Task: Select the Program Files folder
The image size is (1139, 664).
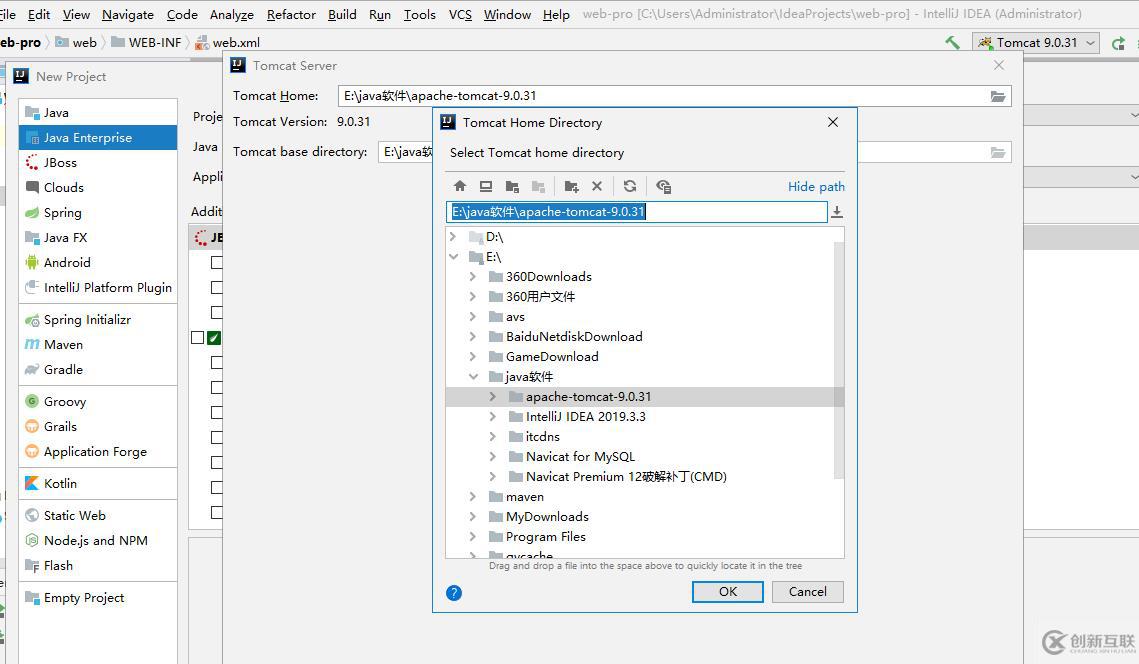Action: 546,537
